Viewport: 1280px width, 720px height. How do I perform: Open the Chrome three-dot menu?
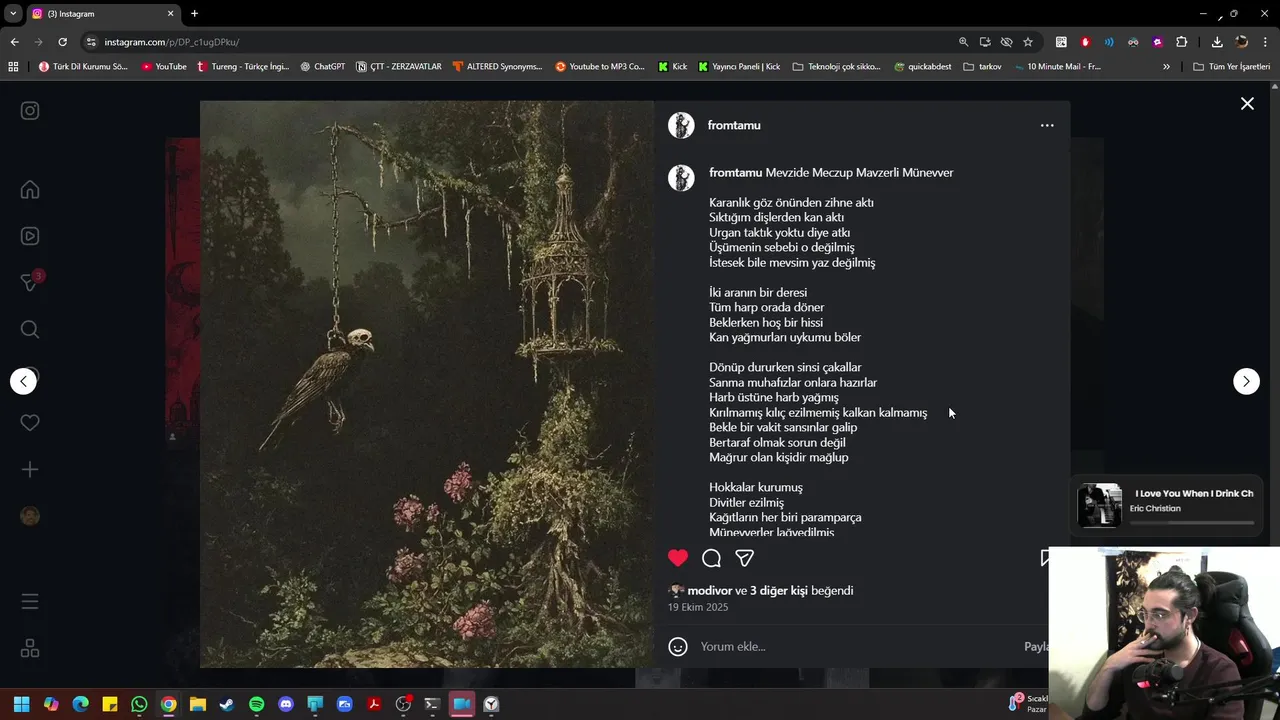(x=1265, y=42)
